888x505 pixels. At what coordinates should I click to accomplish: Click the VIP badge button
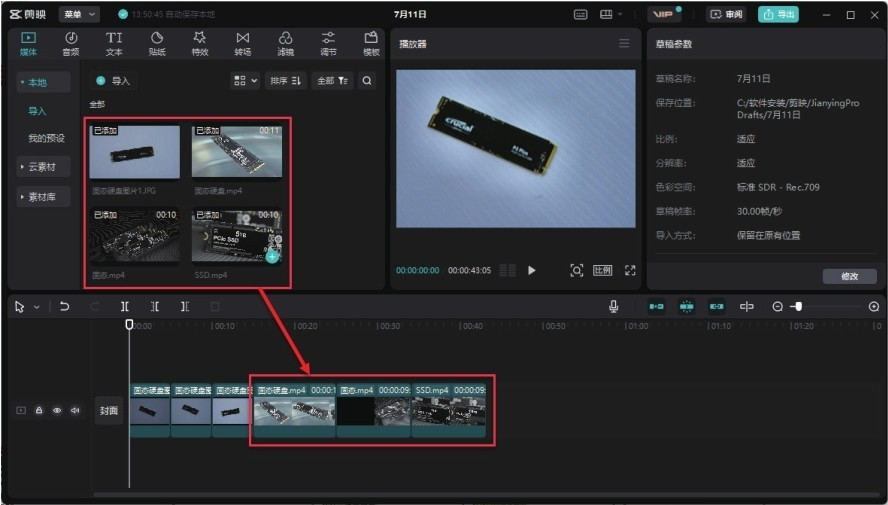tap(664, 14)
